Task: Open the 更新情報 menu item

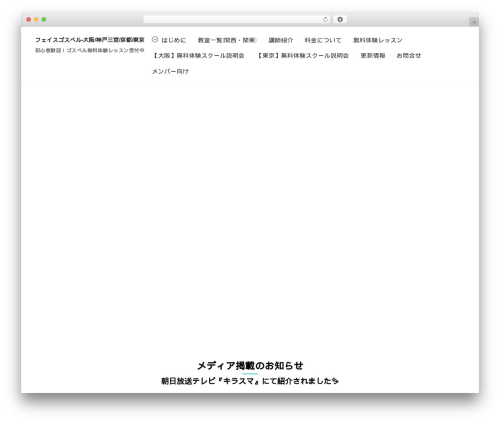Action: (373, 56)
